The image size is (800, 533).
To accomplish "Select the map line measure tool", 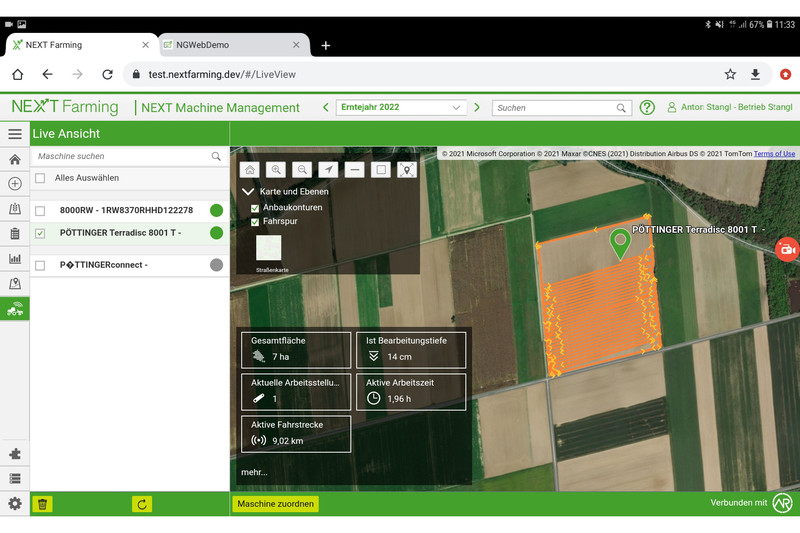I will pos(355,169).
